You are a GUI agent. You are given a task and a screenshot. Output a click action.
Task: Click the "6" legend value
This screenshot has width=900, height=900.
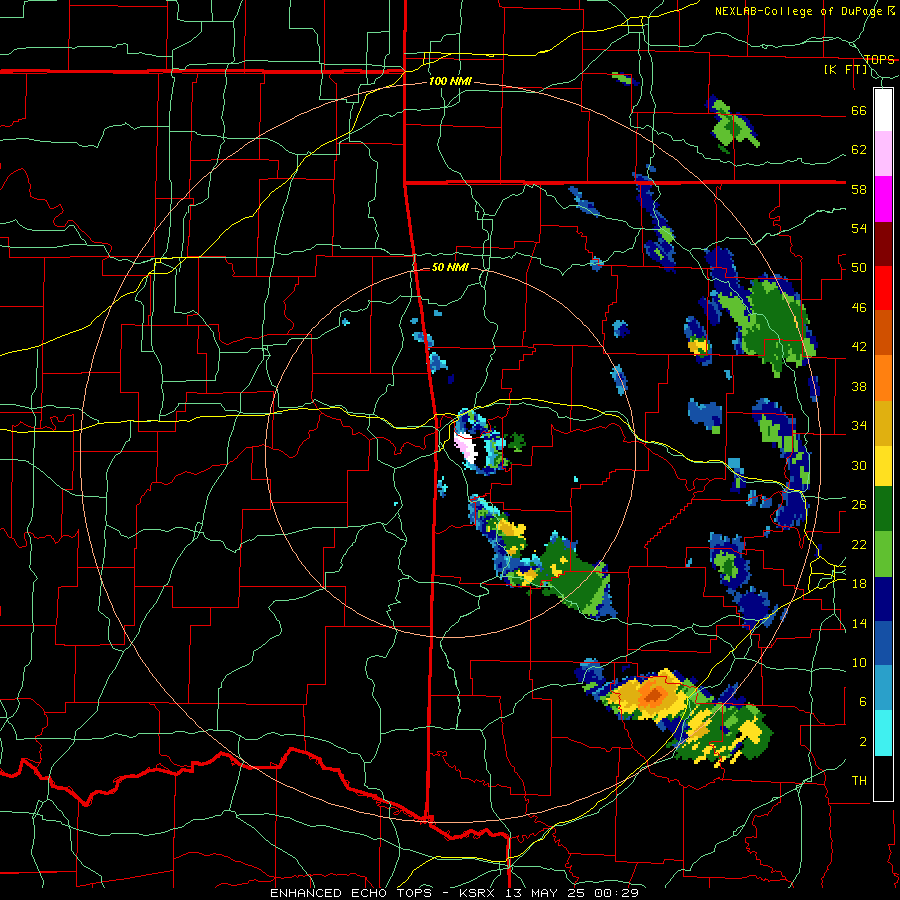[863, 702]
